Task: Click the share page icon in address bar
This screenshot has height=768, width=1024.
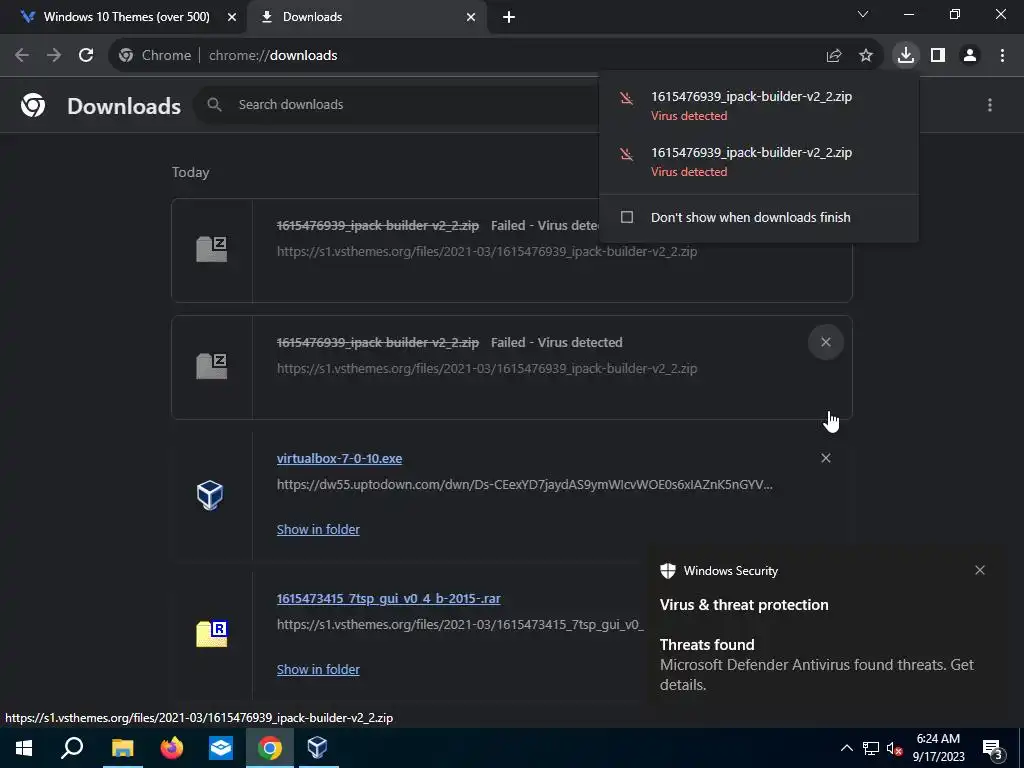Action: (834, 56)
